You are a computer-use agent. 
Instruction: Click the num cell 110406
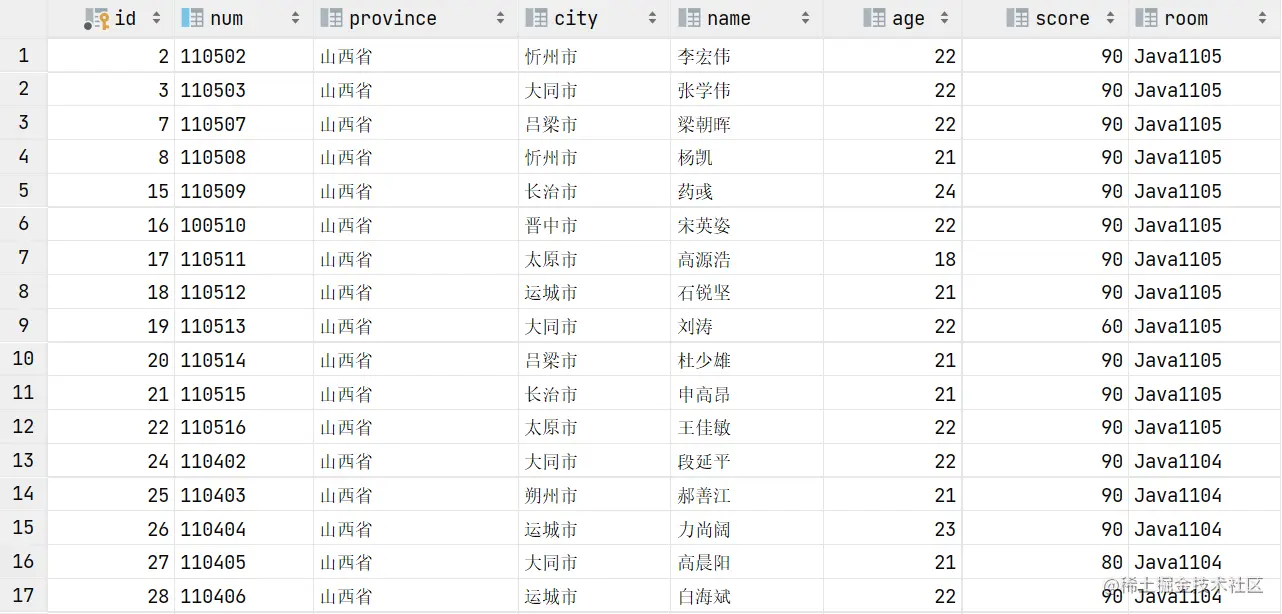click(x=213, y=596)
